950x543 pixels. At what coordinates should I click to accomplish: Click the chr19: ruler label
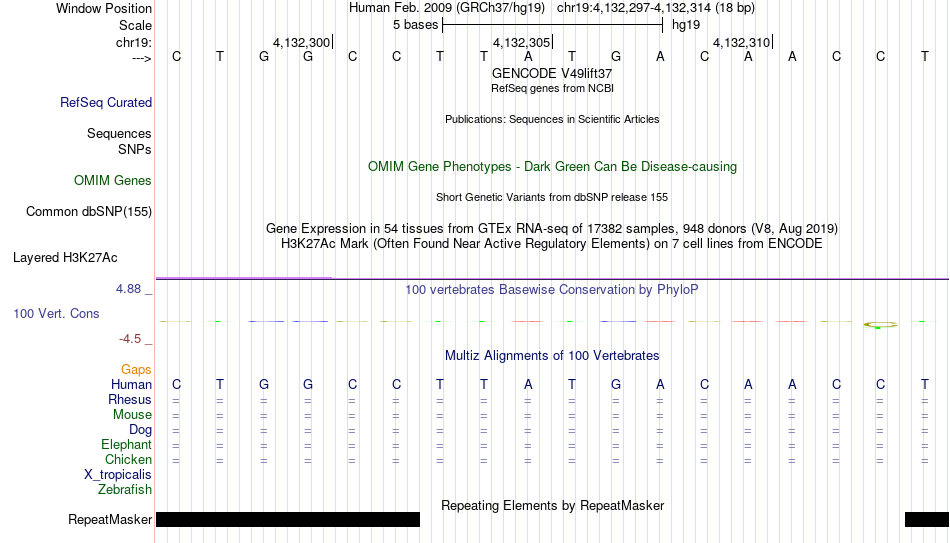click(x=133, y=42)
